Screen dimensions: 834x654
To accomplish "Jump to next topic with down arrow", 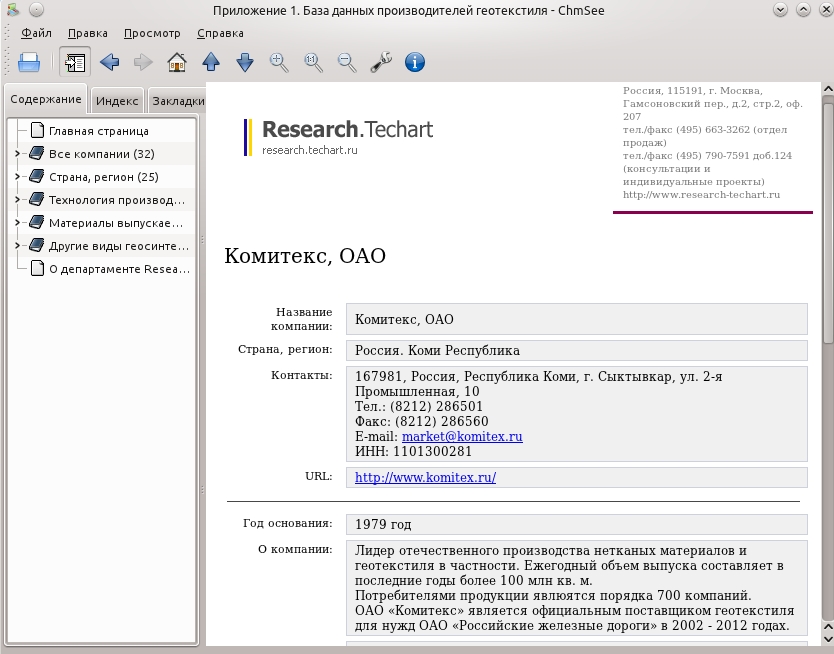I will coord(245,62).
